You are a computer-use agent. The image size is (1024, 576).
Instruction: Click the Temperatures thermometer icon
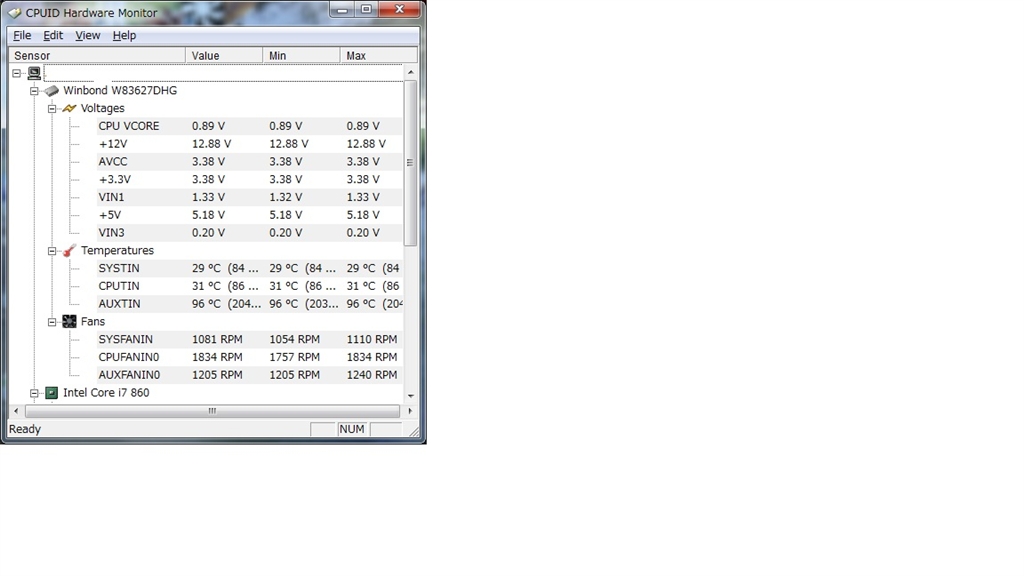coord(69,251)
